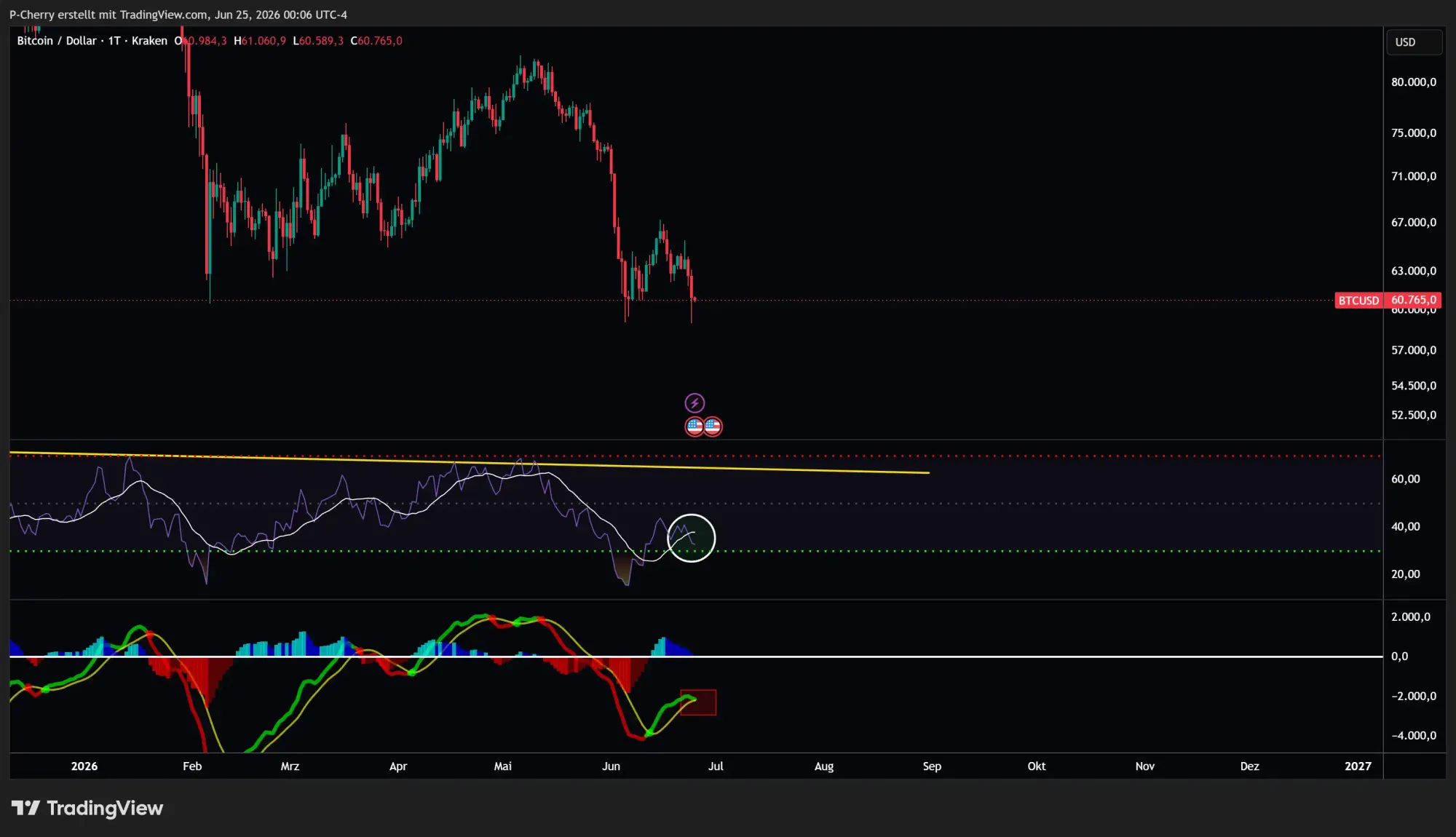Select the yellow trendline in RSI pane
The height and width of the screenshot is (837, 1456).
(470, 463)
